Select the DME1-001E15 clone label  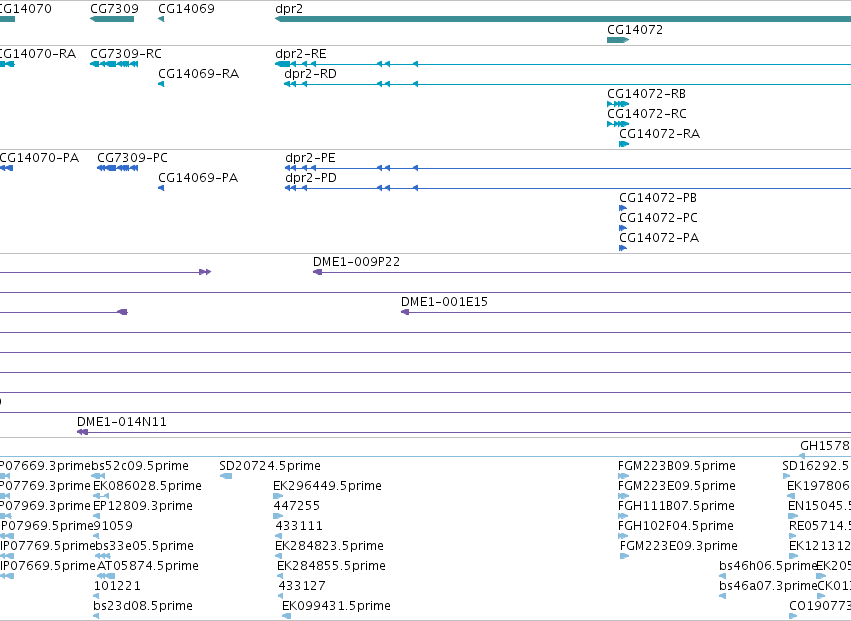(x=444, y=302)
